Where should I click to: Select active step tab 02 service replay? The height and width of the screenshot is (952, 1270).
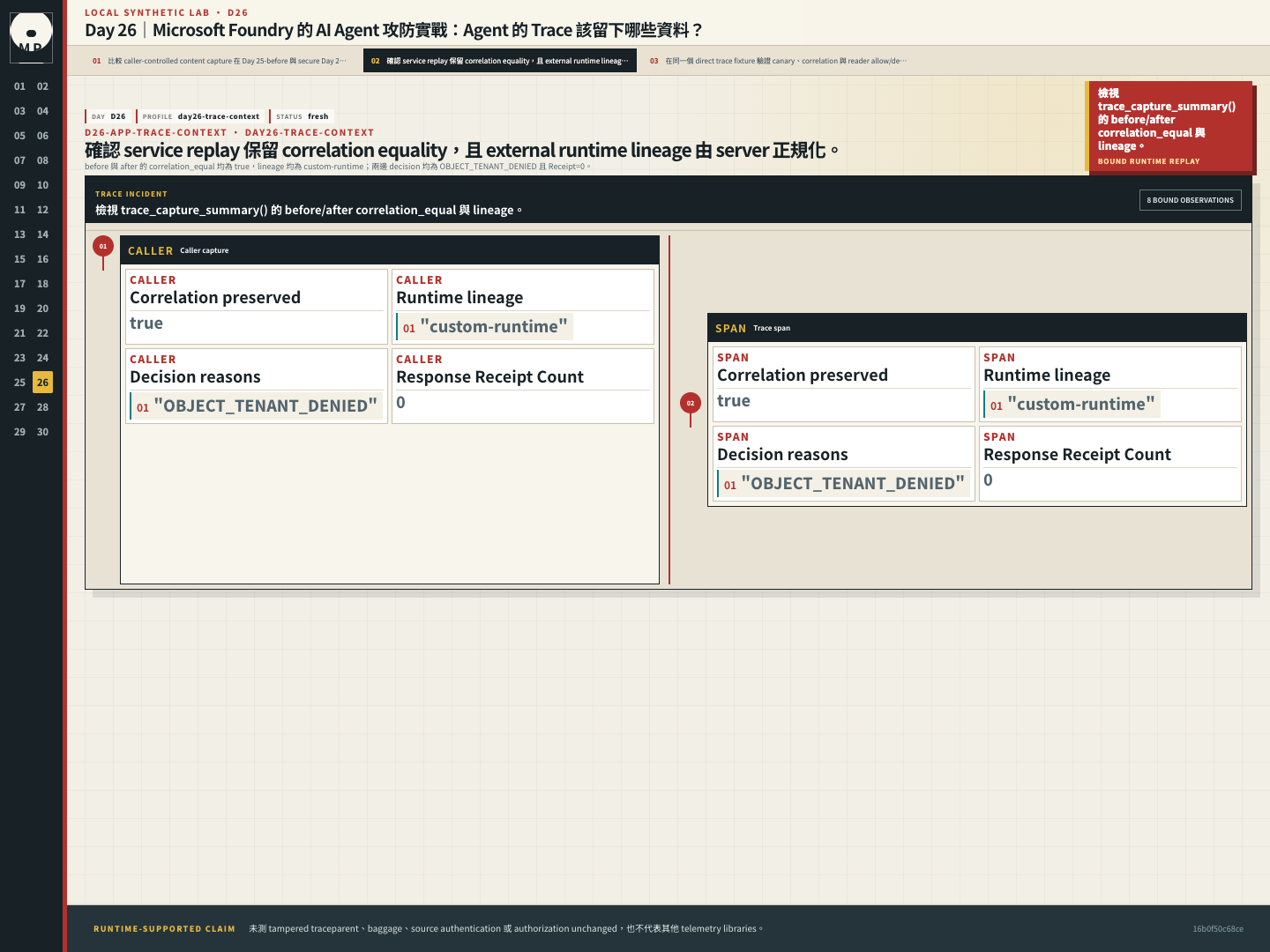point(500,61)
